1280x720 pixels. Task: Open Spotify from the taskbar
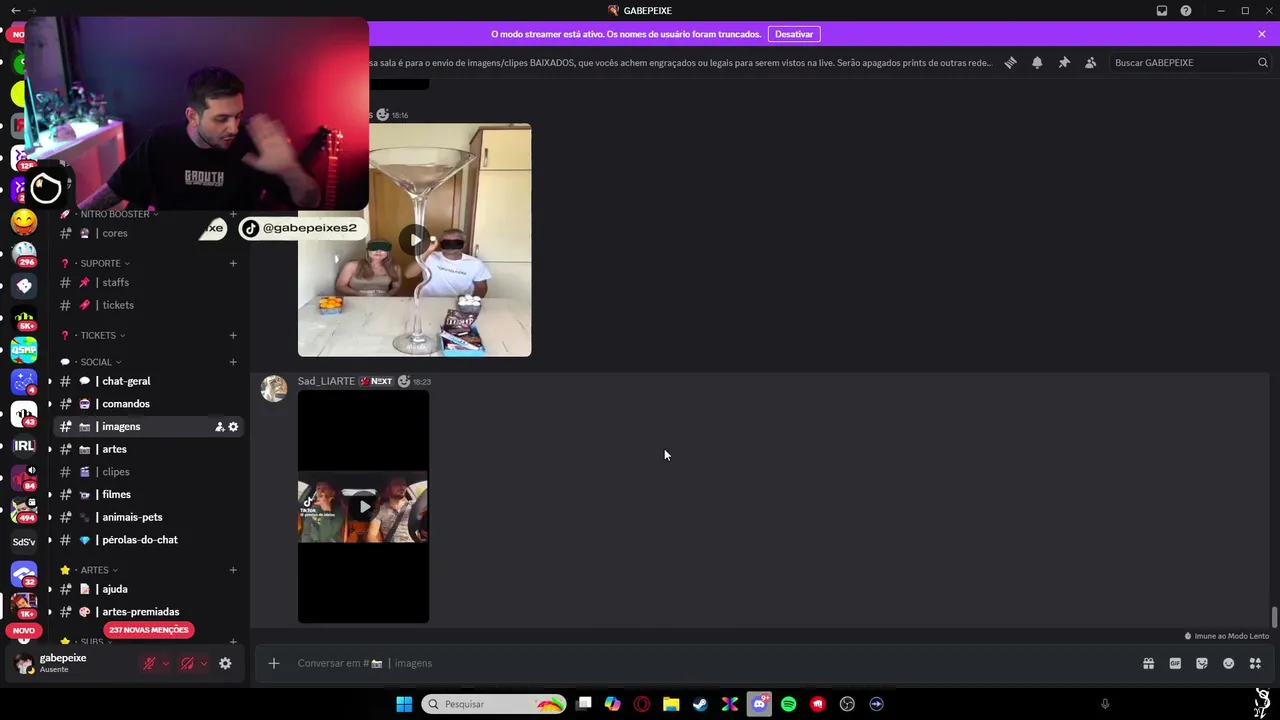tap(788, 704)
